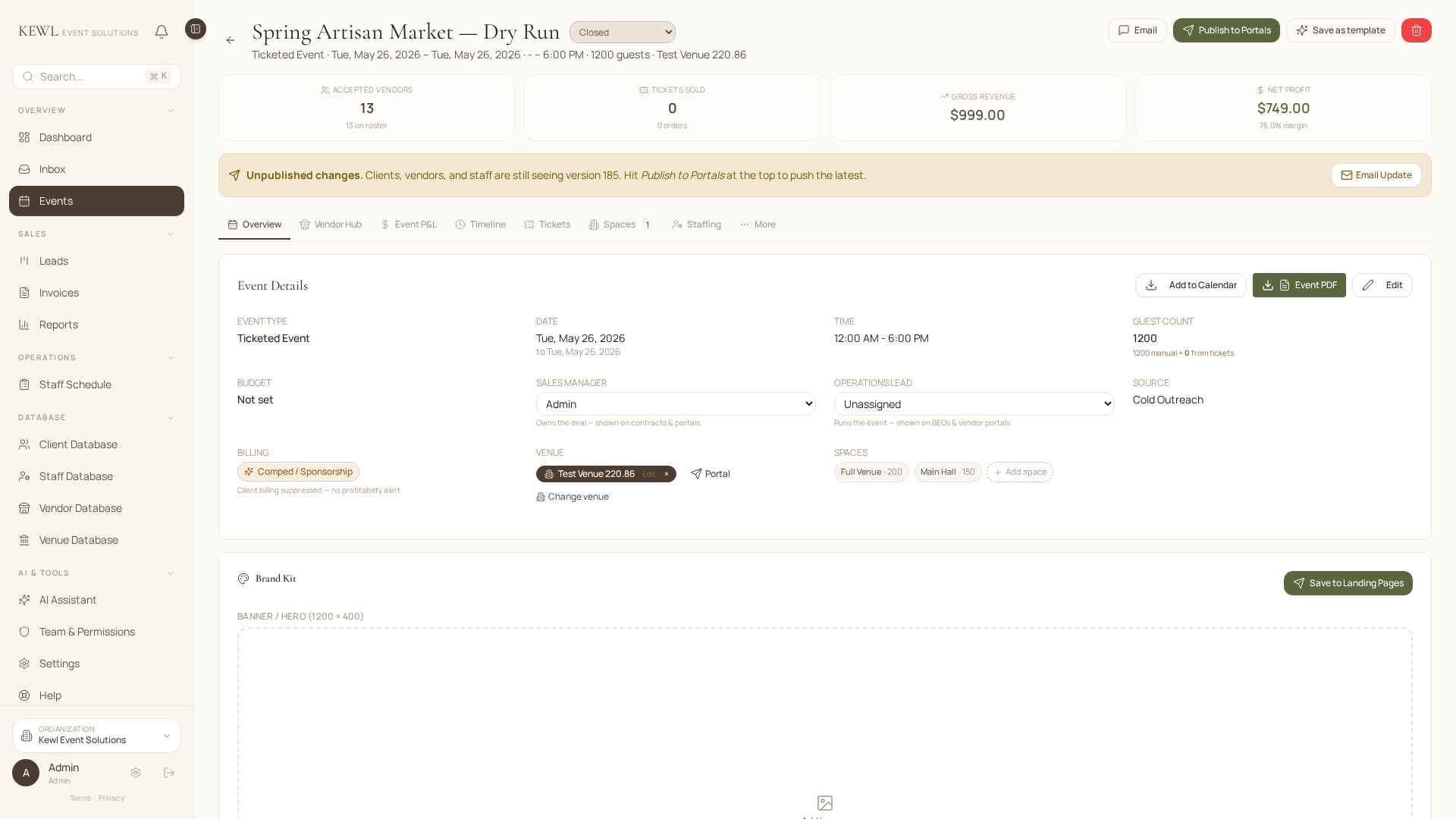Open the Terms link

click(80, 798)
